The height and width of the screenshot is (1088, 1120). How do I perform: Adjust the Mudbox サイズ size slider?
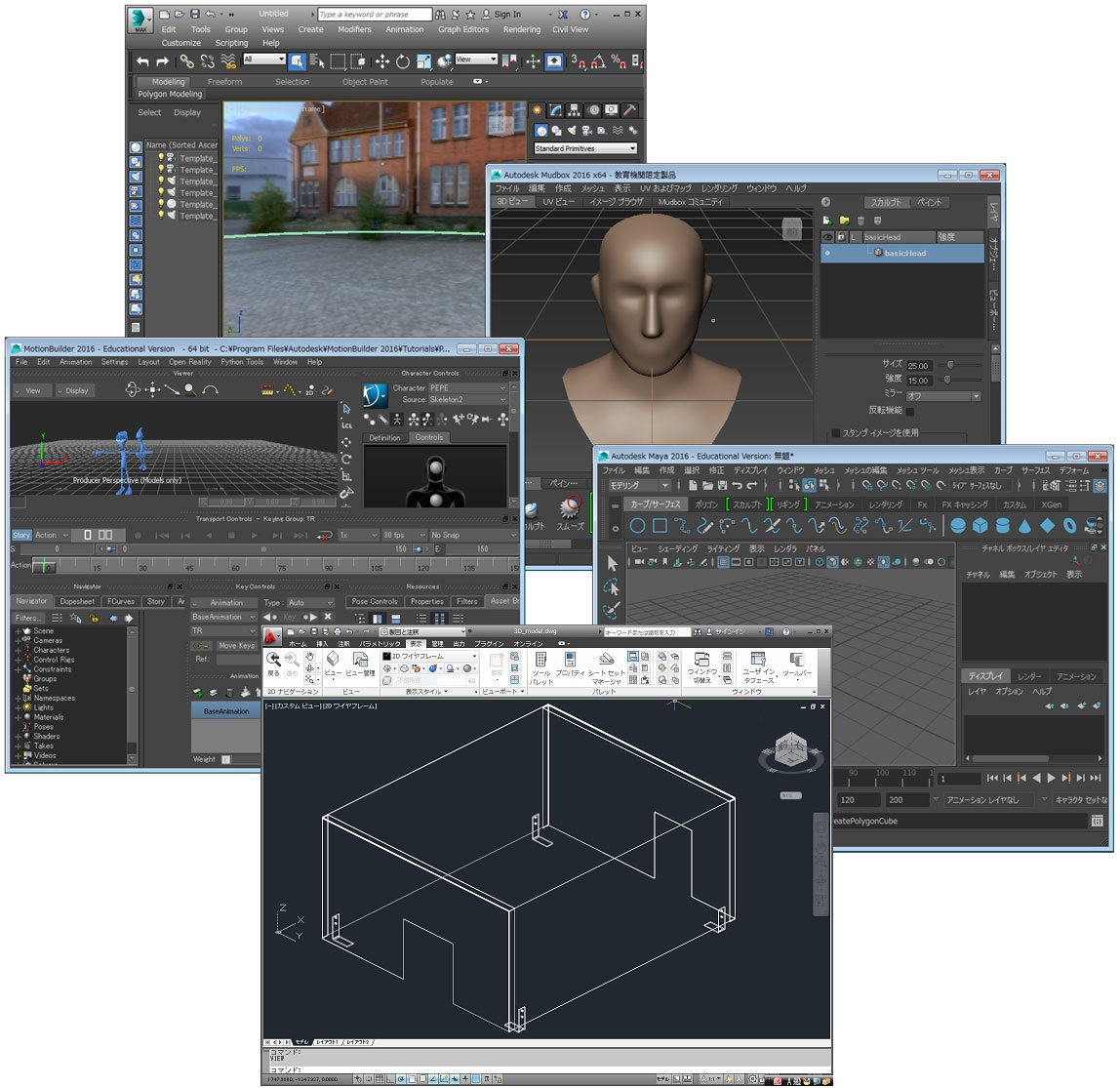coord(960,365)
